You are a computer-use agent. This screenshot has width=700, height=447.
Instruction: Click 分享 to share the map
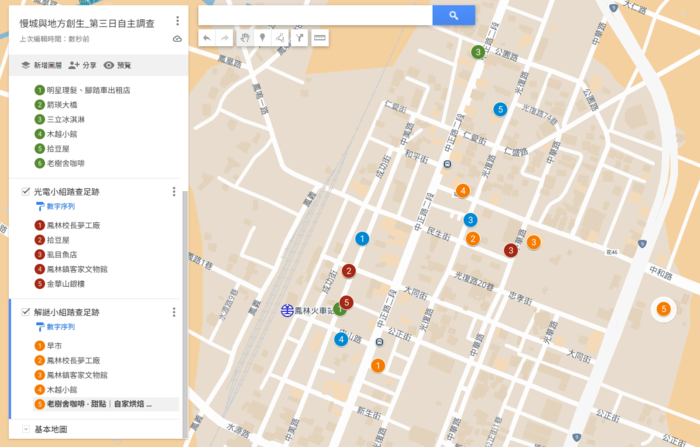pyautogui.click(x=83, y=65)
